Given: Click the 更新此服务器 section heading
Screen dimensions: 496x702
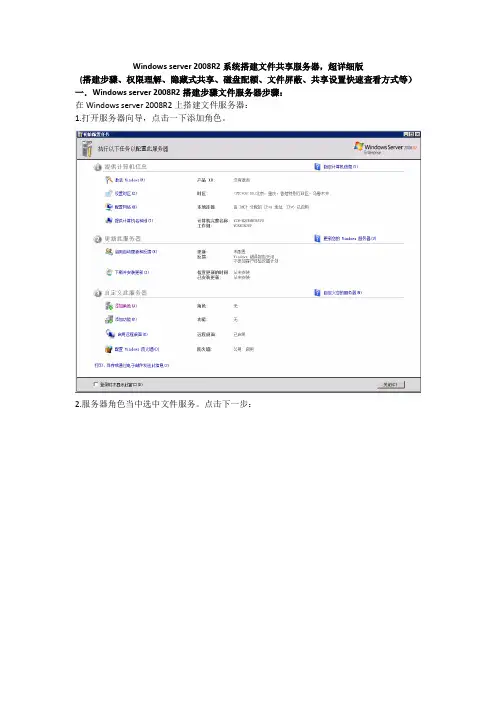Looking at the screenshot, I should click(x=123, y=239).
